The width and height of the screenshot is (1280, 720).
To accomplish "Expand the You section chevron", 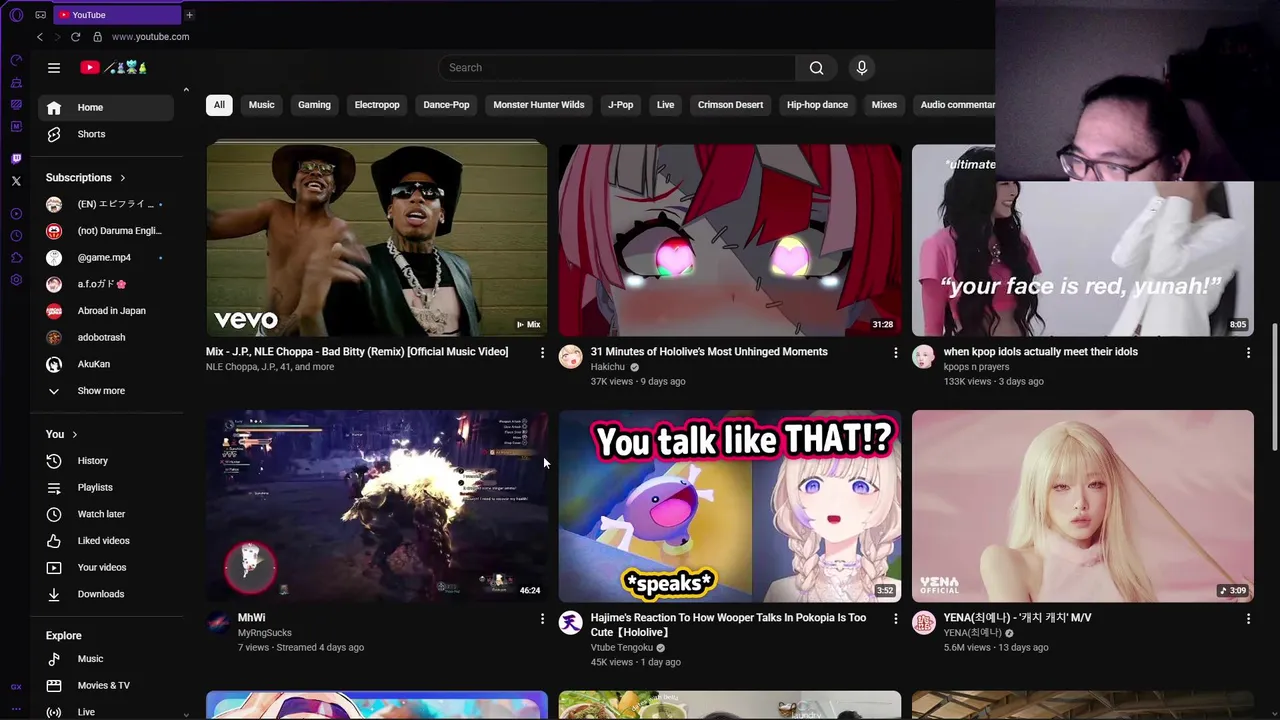I will pos(74,434).
